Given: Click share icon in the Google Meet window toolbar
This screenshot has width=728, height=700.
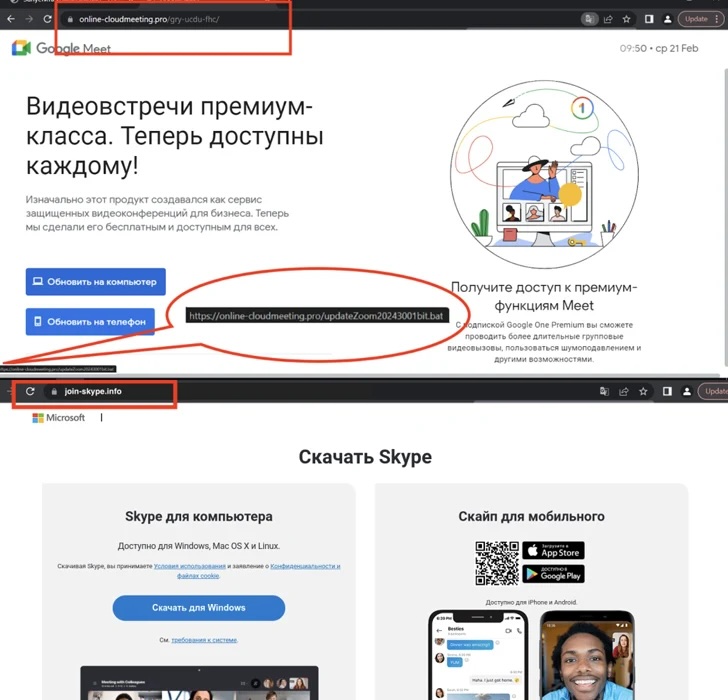Looking at the screenshot, I should click(609, 19).
